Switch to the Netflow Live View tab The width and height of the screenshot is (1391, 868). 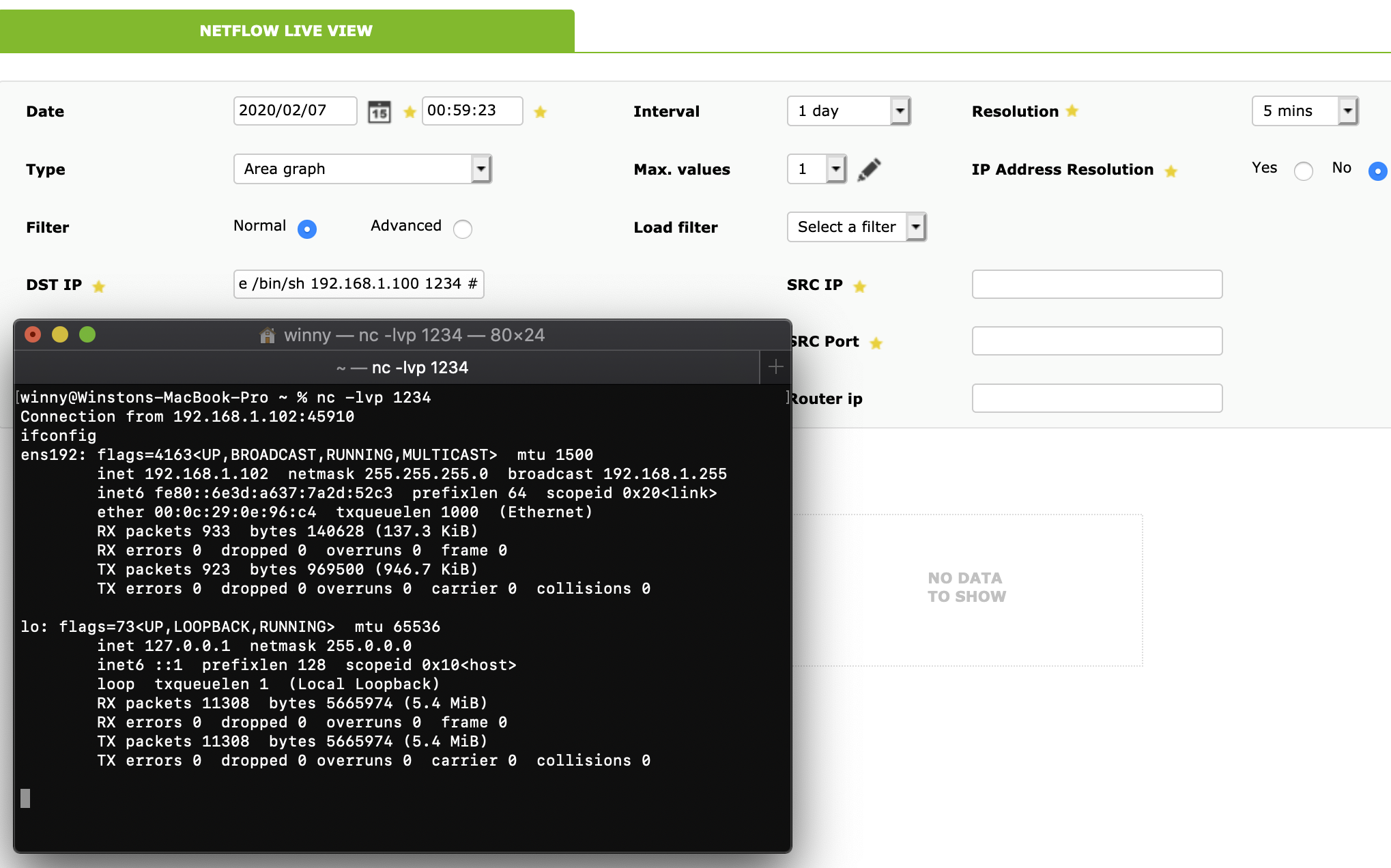click(287, 31)
